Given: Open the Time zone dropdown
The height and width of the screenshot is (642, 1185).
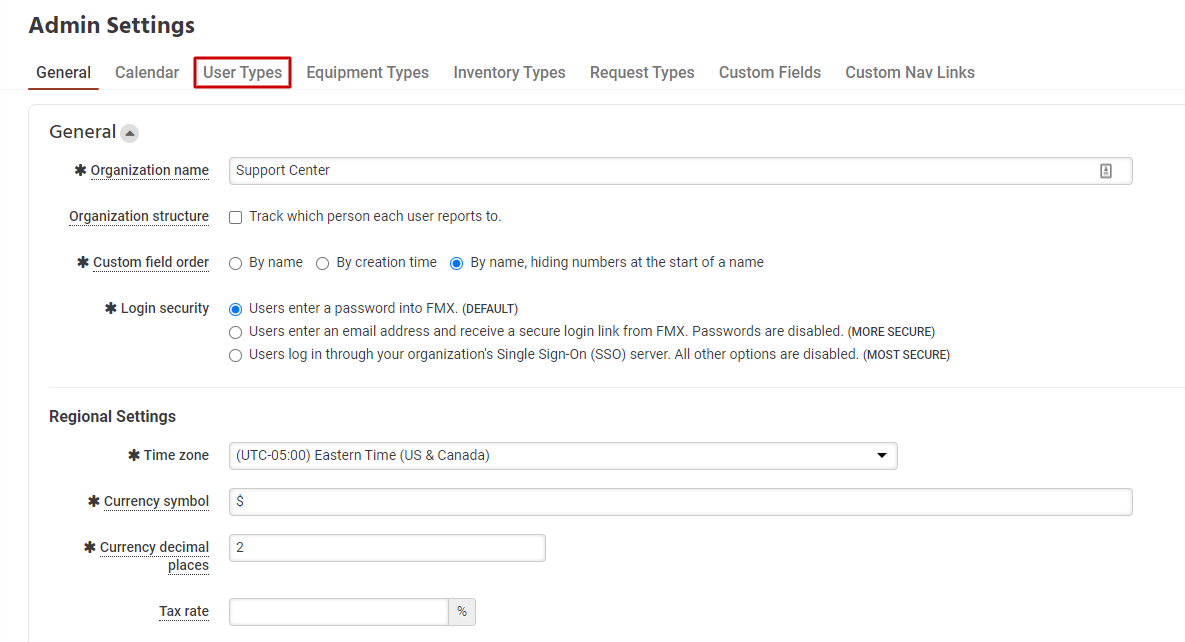Looking at the screenshot, I should pos(563,456).
